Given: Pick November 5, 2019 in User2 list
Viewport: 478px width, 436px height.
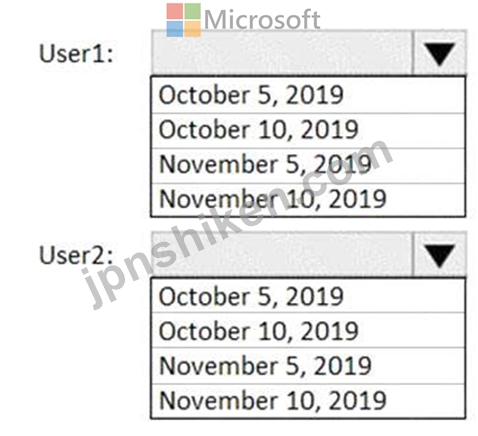Looking at the screenshot, I should pos(308,366).
